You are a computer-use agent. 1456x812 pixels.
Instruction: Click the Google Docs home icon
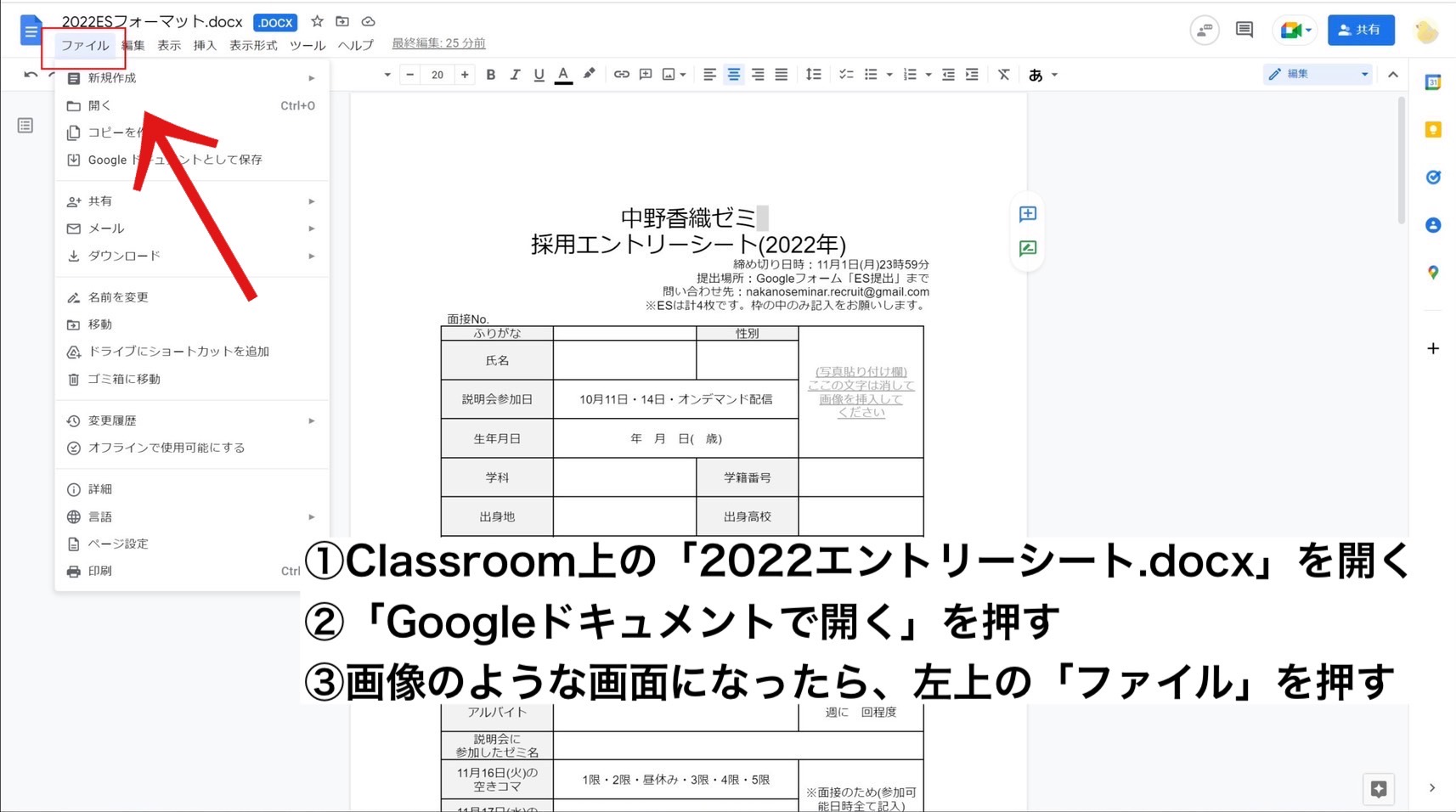click(31, 31)
